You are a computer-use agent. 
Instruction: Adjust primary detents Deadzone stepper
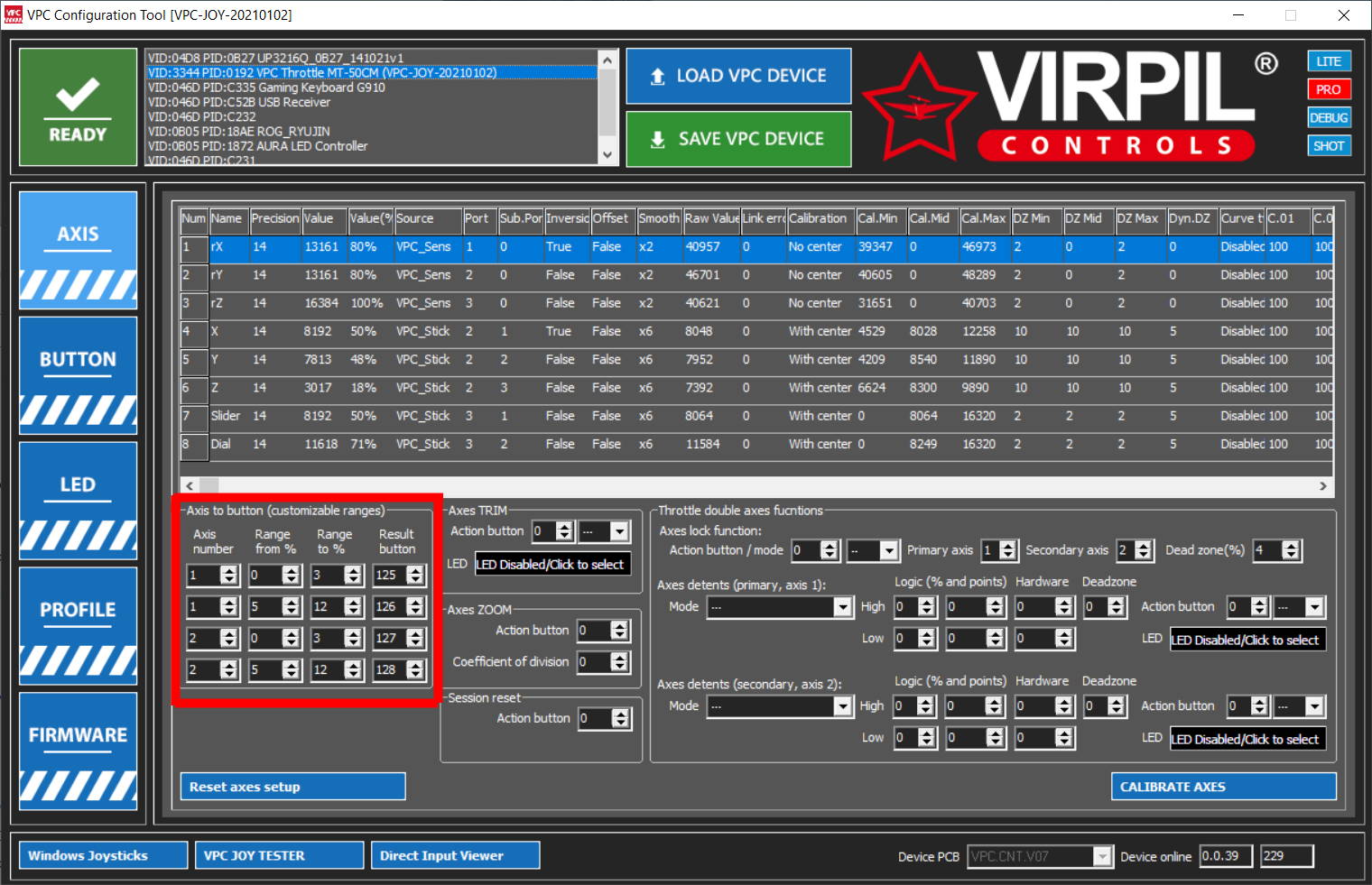click(x=1117, y=607)
